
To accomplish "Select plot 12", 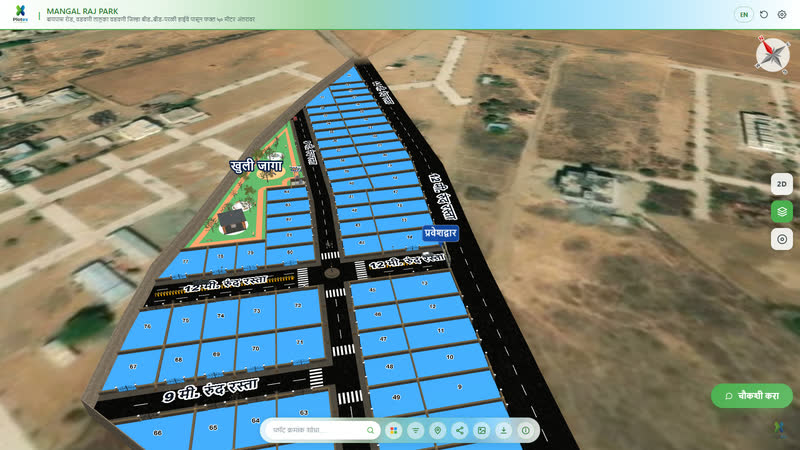I will point(432,307).
